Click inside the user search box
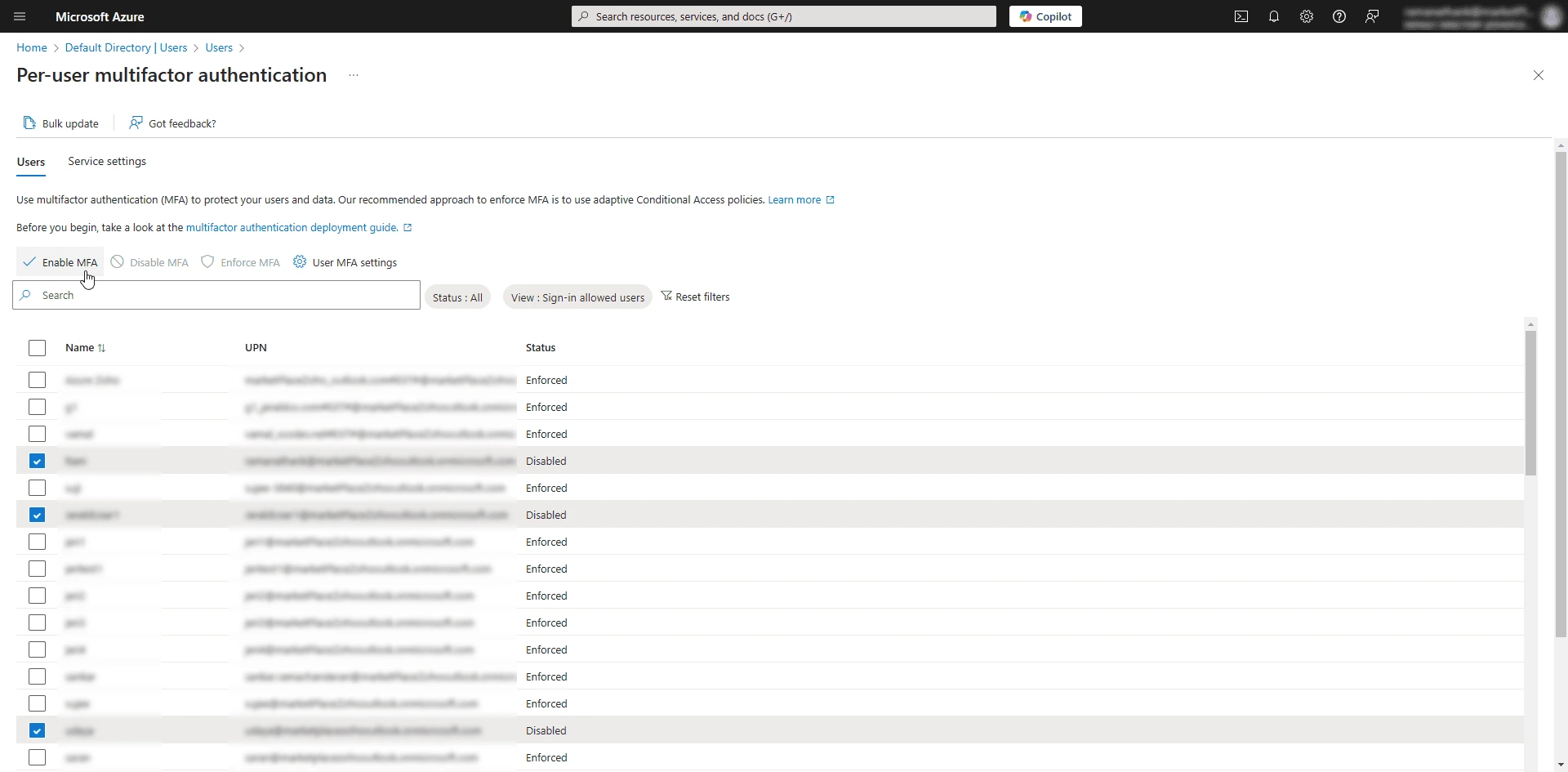This screenshot has width=1568, height=772. click(x=215, y=295)
